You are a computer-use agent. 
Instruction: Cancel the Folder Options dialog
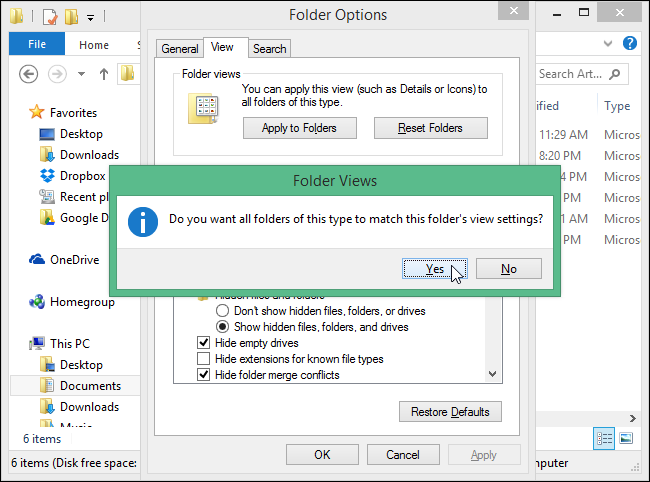(403, 455)
